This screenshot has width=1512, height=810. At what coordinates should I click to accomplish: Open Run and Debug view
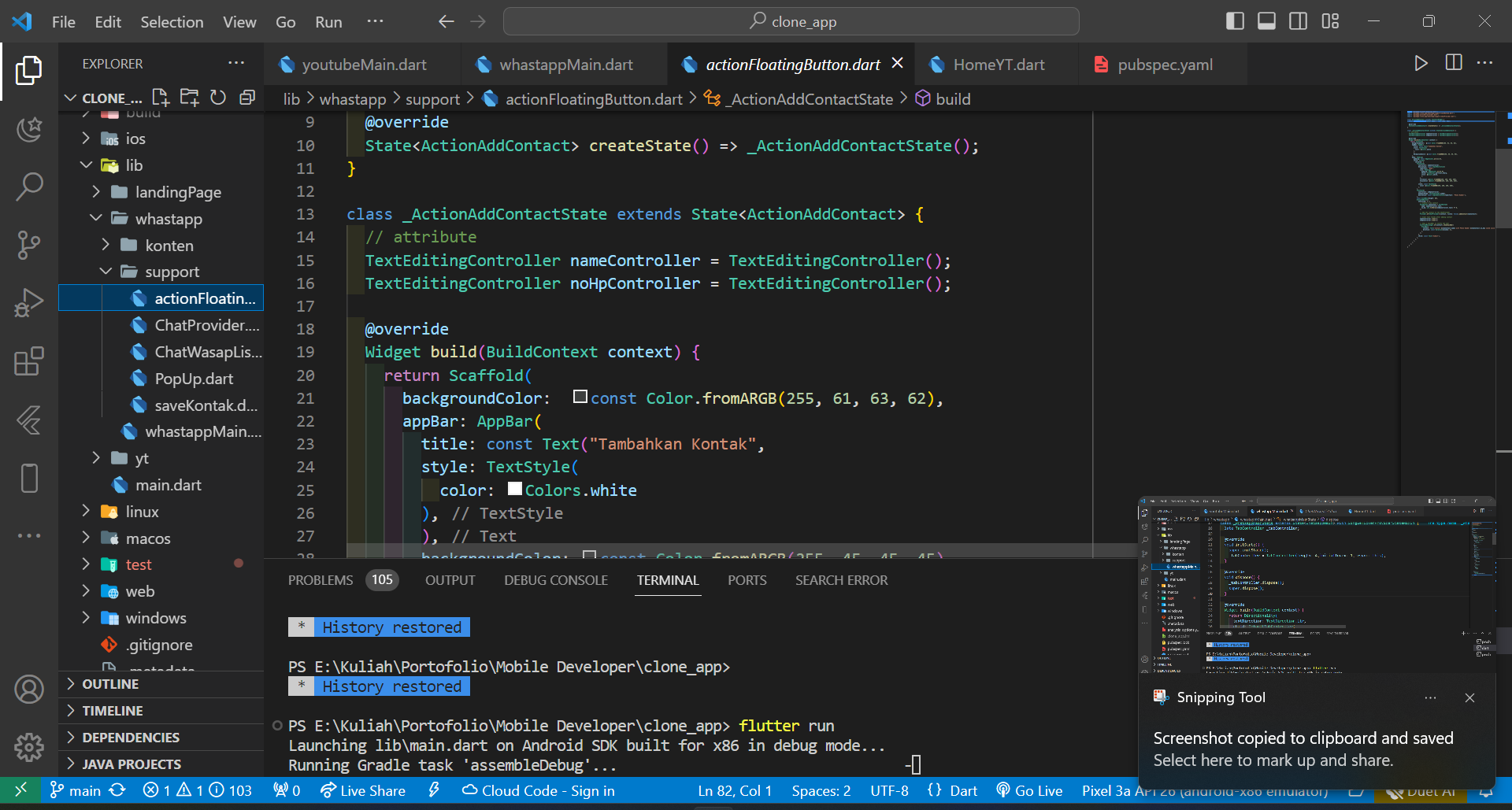pos(29,303)
